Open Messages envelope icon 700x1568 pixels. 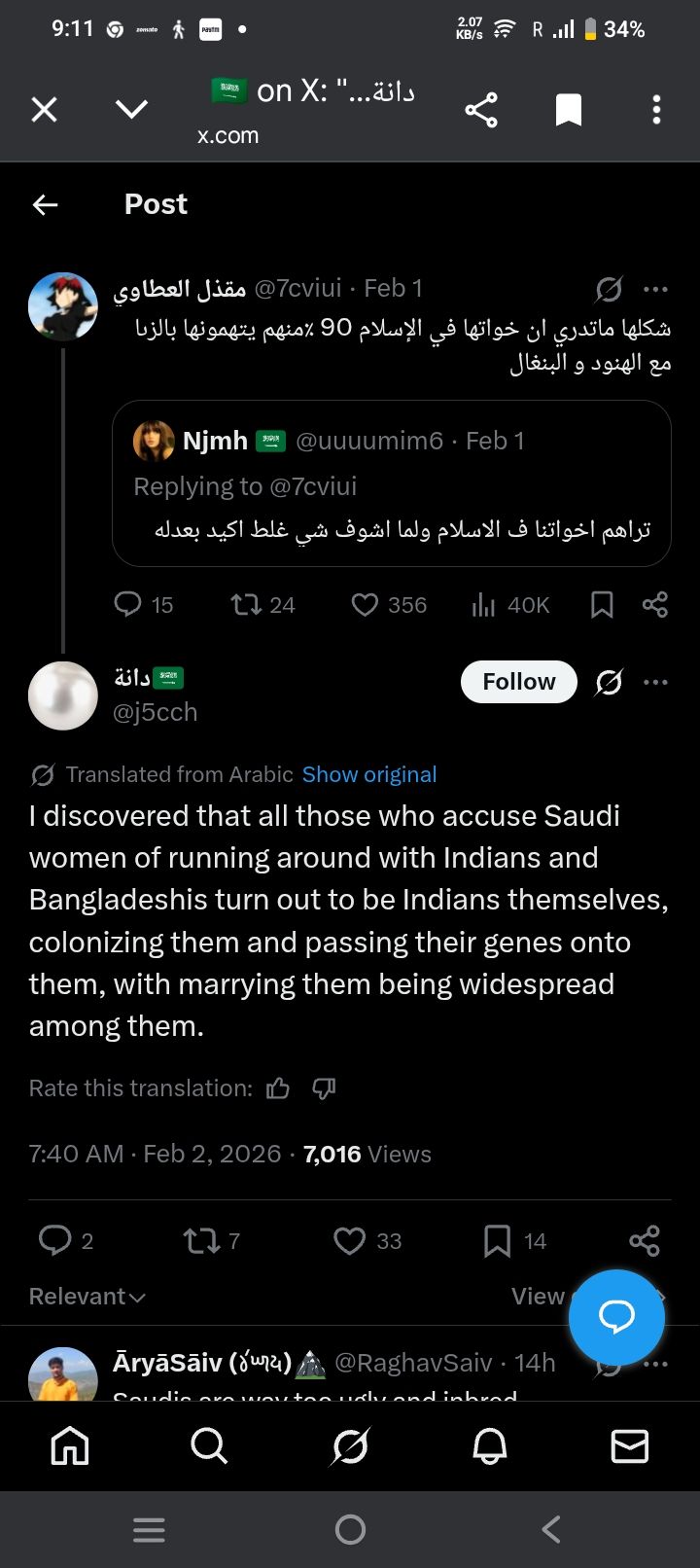629,1446
